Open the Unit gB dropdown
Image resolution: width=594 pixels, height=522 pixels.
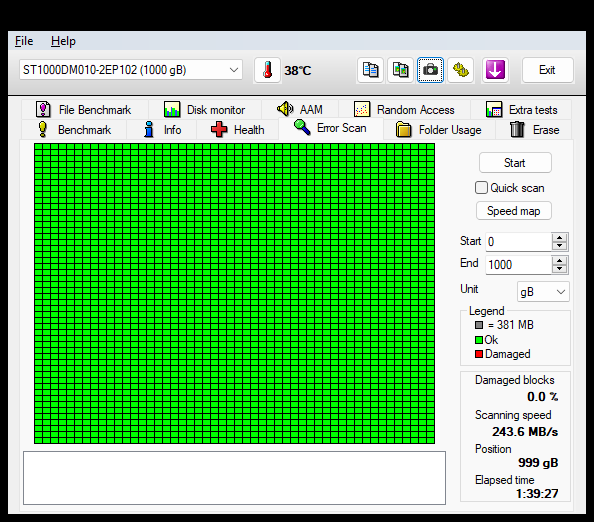(x=543, y=292)
